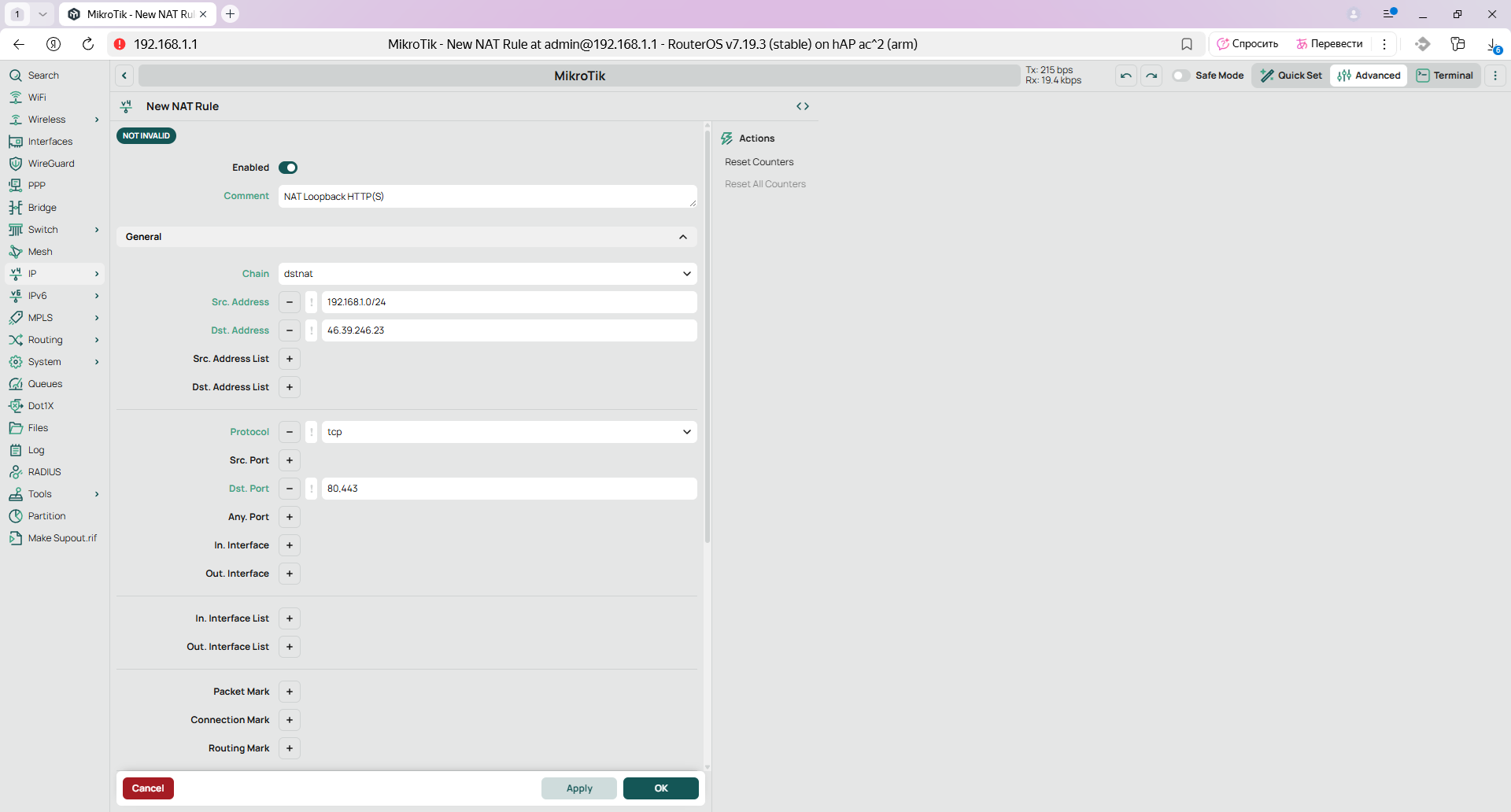
Task: Open the Protocol tcp dropdown
Action: (x=509, y=432)
